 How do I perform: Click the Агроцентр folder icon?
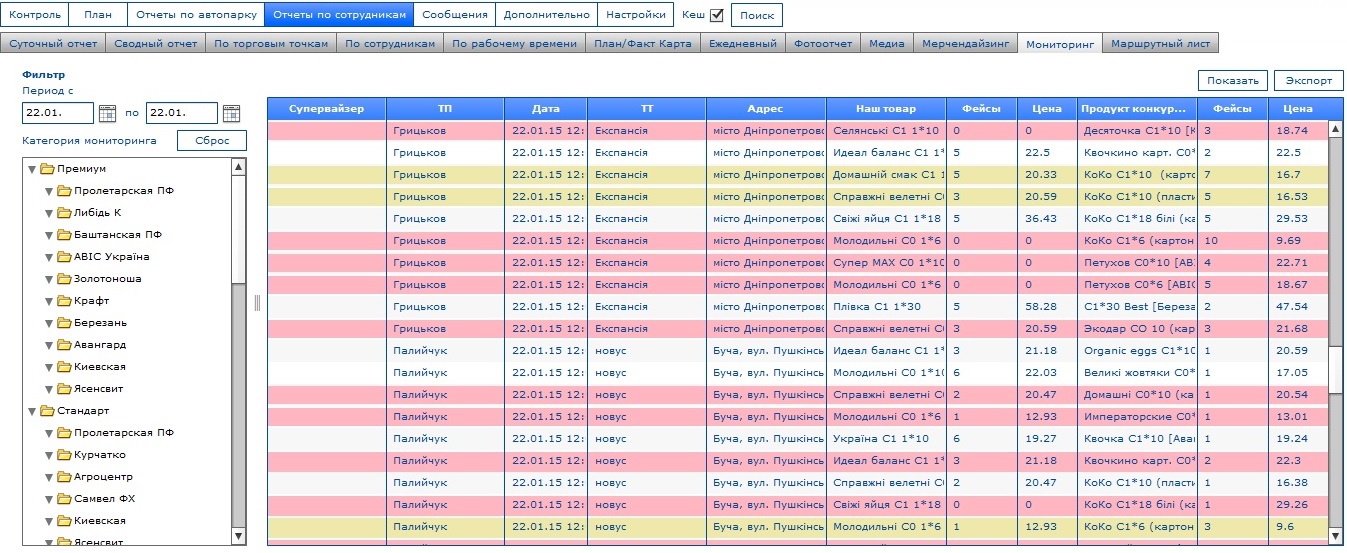pyautogui.click(x=64, y=477)
